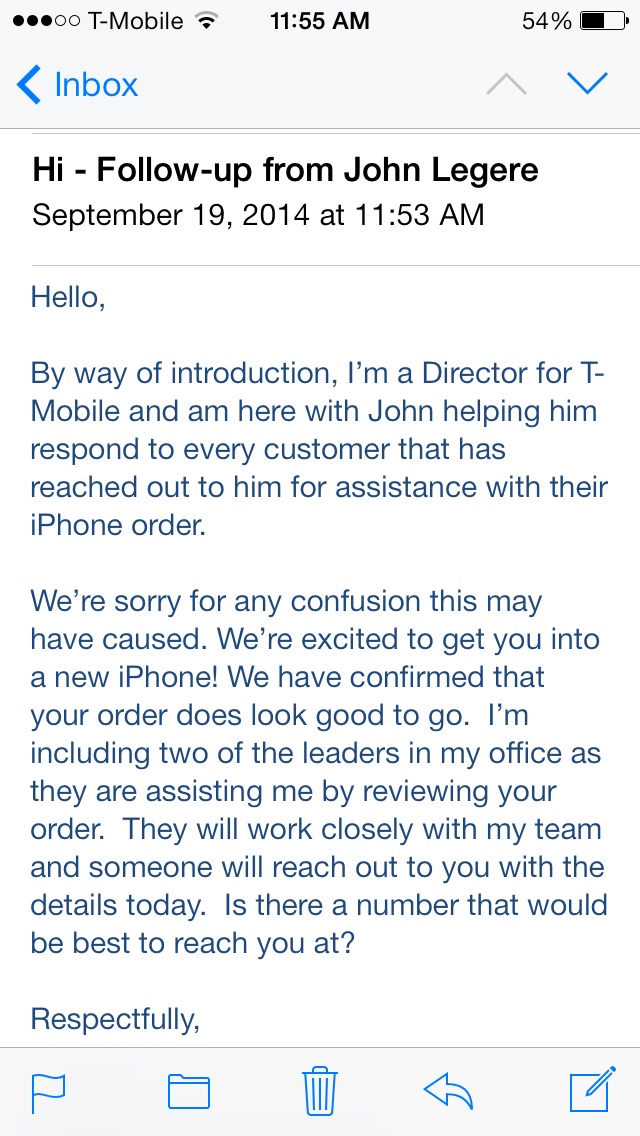Screen dimensions: 640x1136
Task: Tap the 'We're sorry for any confusion' paragraph
Action: point(317,770)
